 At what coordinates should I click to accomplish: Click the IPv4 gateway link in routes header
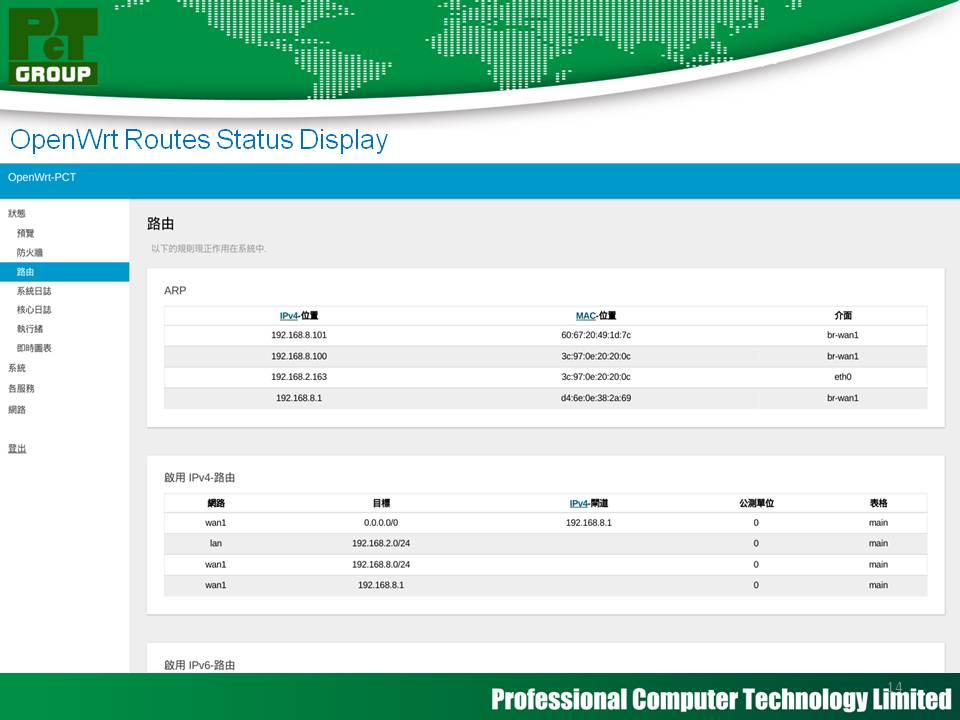coord(579,503)
